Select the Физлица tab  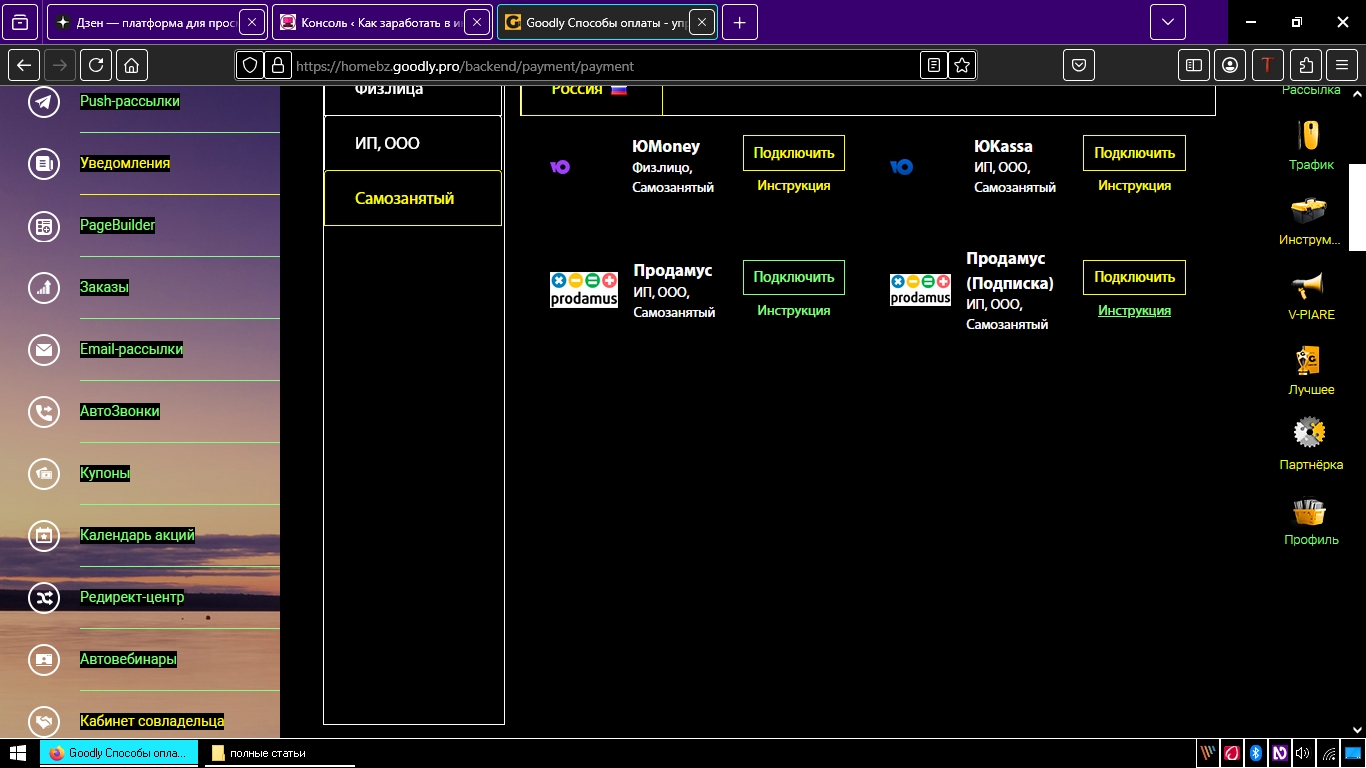pyautogui.click(x=413, y=99)
